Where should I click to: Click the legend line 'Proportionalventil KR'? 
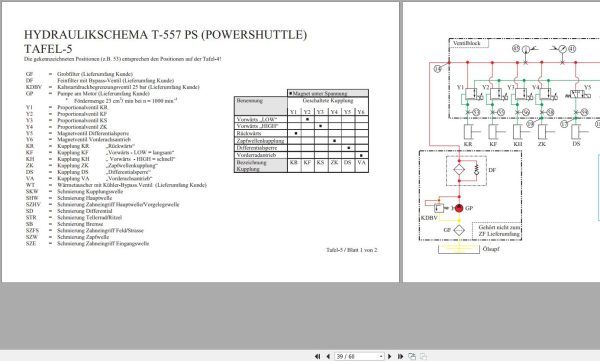click(x=82, y=108)
